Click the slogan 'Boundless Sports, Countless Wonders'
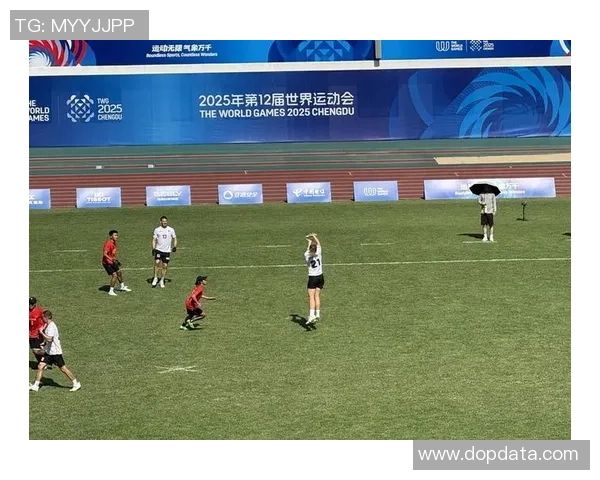This screenshot has height=480, width=600. [182, 55]
